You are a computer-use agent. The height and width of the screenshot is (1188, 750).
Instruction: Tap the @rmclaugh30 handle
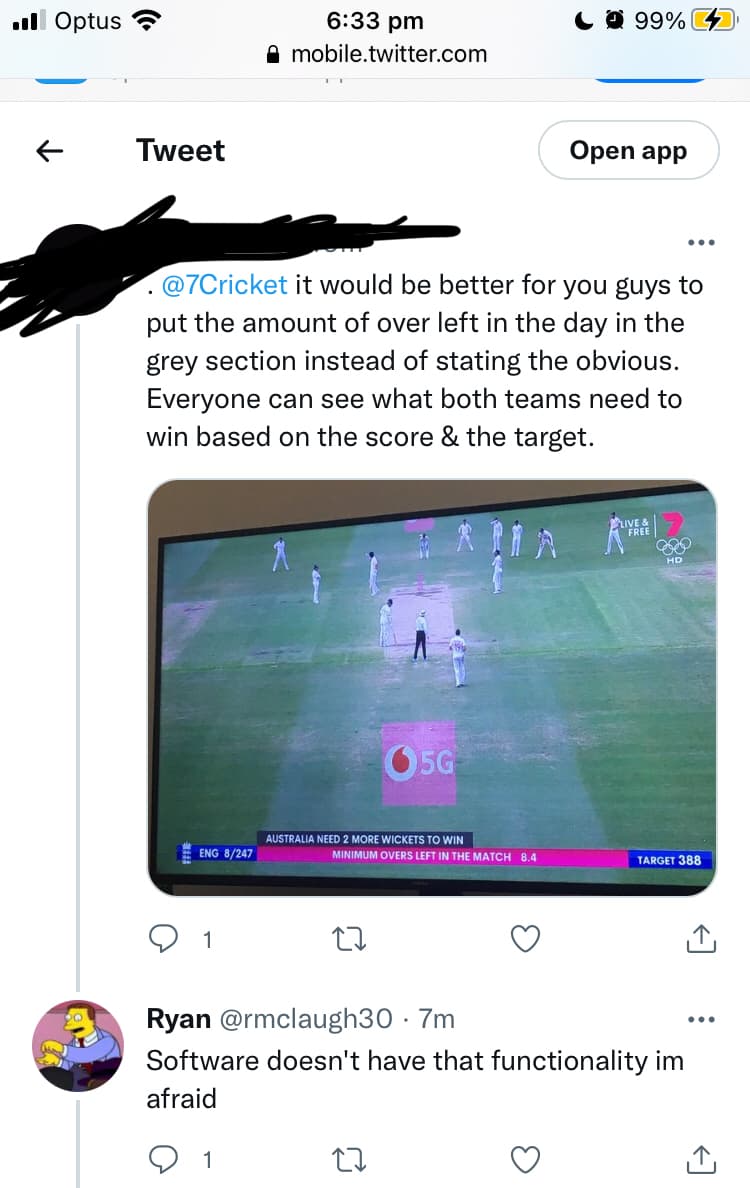[305, 1019]
